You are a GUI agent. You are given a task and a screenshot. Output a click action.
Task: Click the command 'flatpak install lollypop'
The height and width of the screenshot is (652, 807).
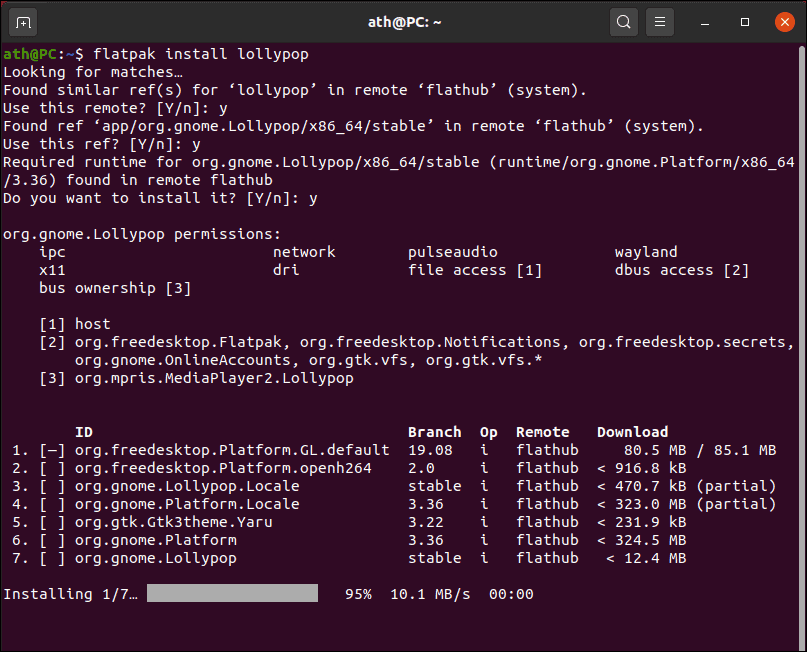(x=201, y=54)
